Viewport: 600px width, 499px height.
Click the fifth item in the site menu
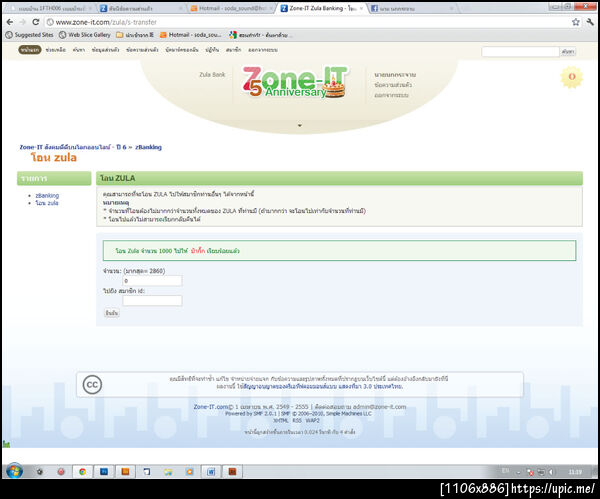pos(142,50)
